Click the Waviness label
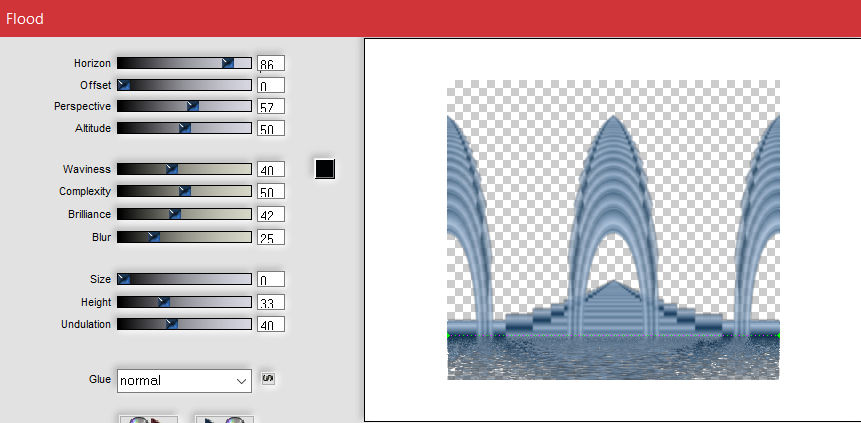 tap(87, 169)
